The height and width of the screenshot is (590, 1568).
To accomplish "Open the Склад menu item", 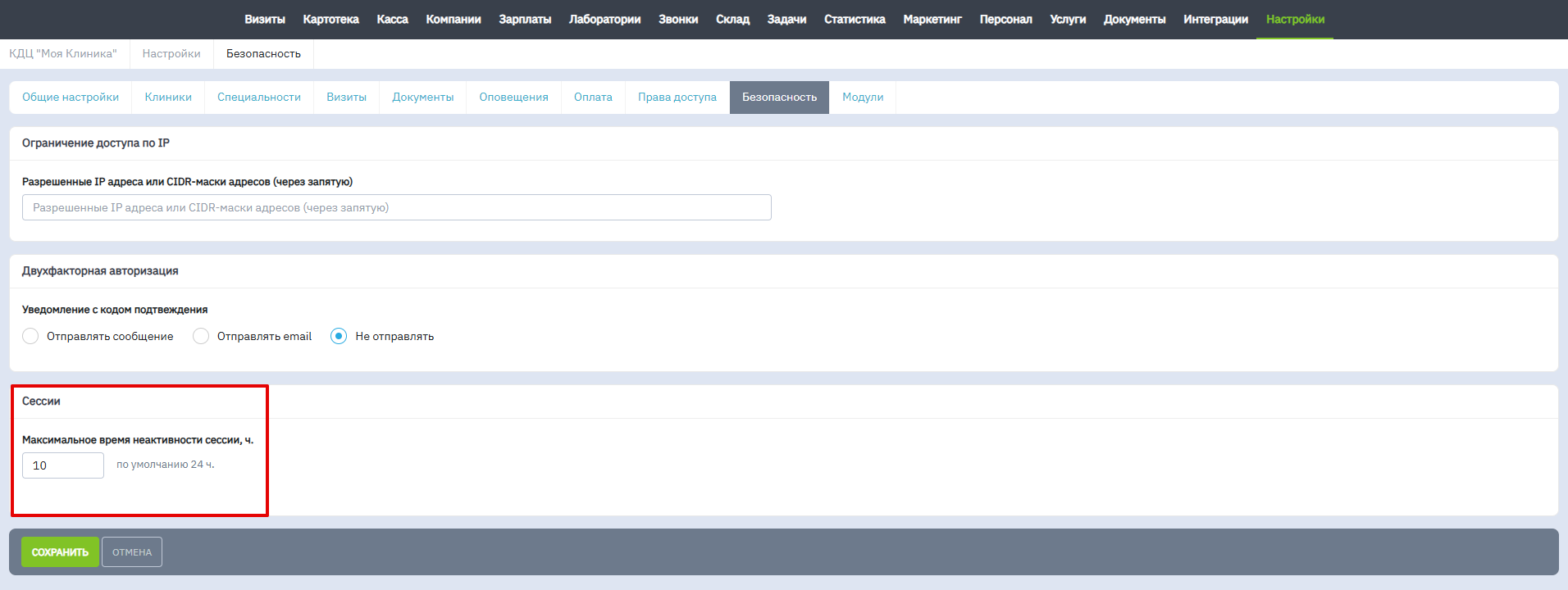I will click(x=732, y=19).
